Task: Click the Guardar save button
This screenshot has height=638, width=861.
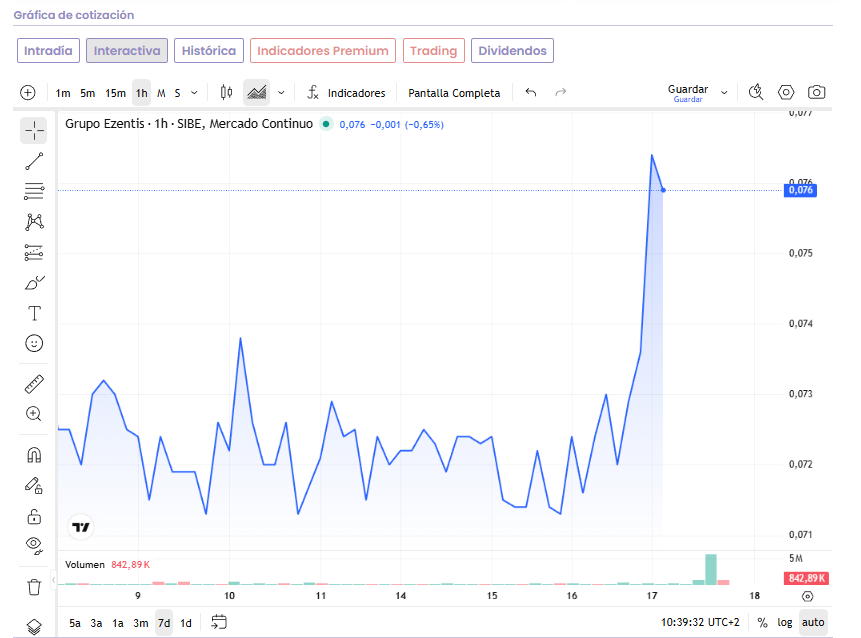Action: 687,92
